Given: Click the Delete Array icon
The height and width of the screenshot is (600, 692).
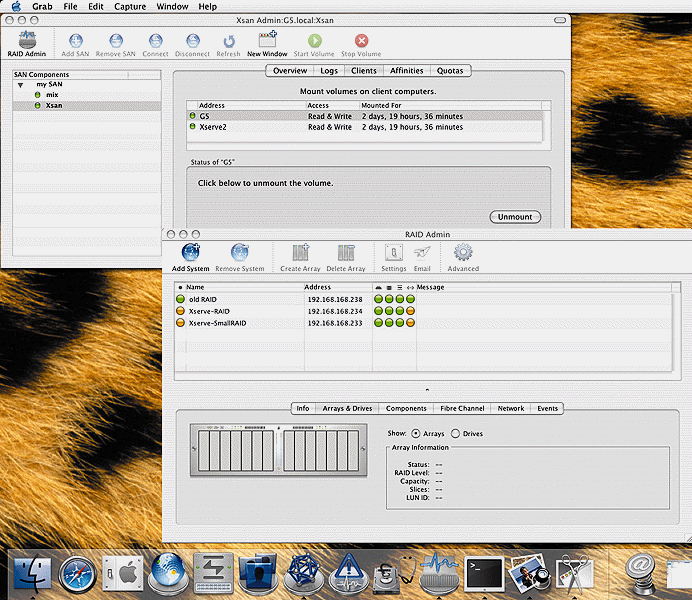Looking at the screenshot, I should (x=346, y=258).
